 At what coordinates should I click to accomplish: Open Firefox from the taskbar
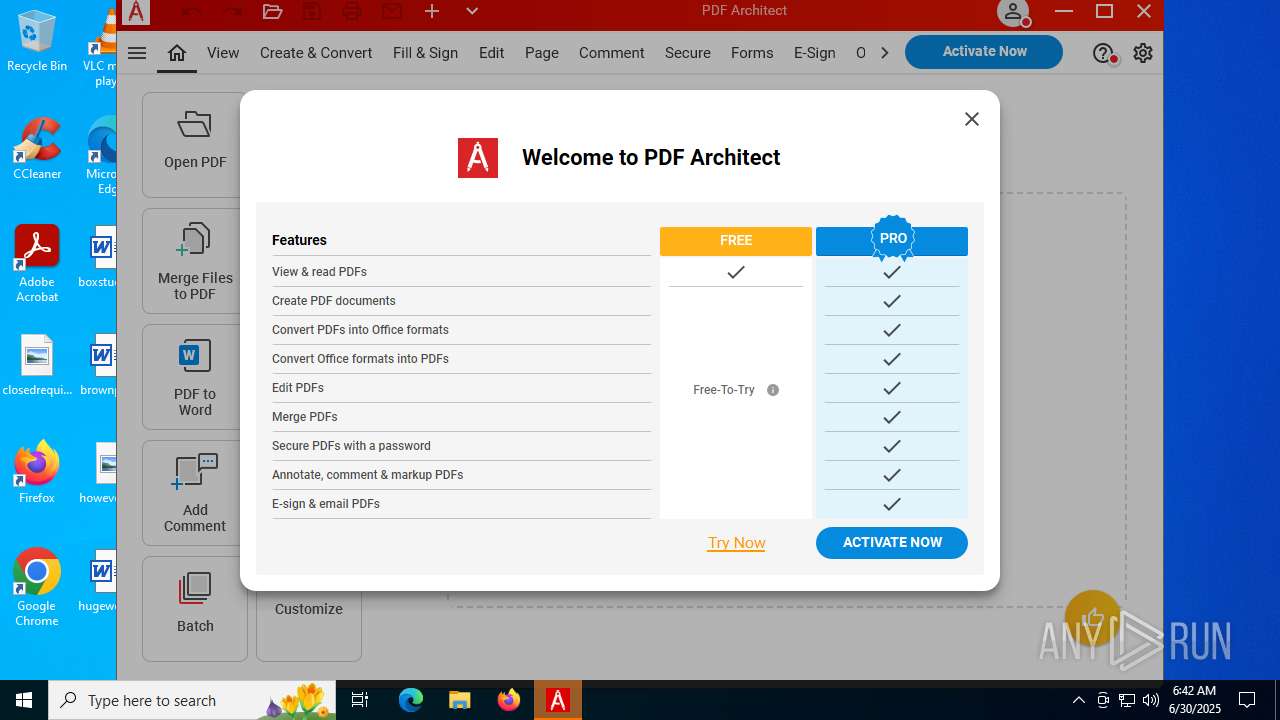click(x=509, y=700)
